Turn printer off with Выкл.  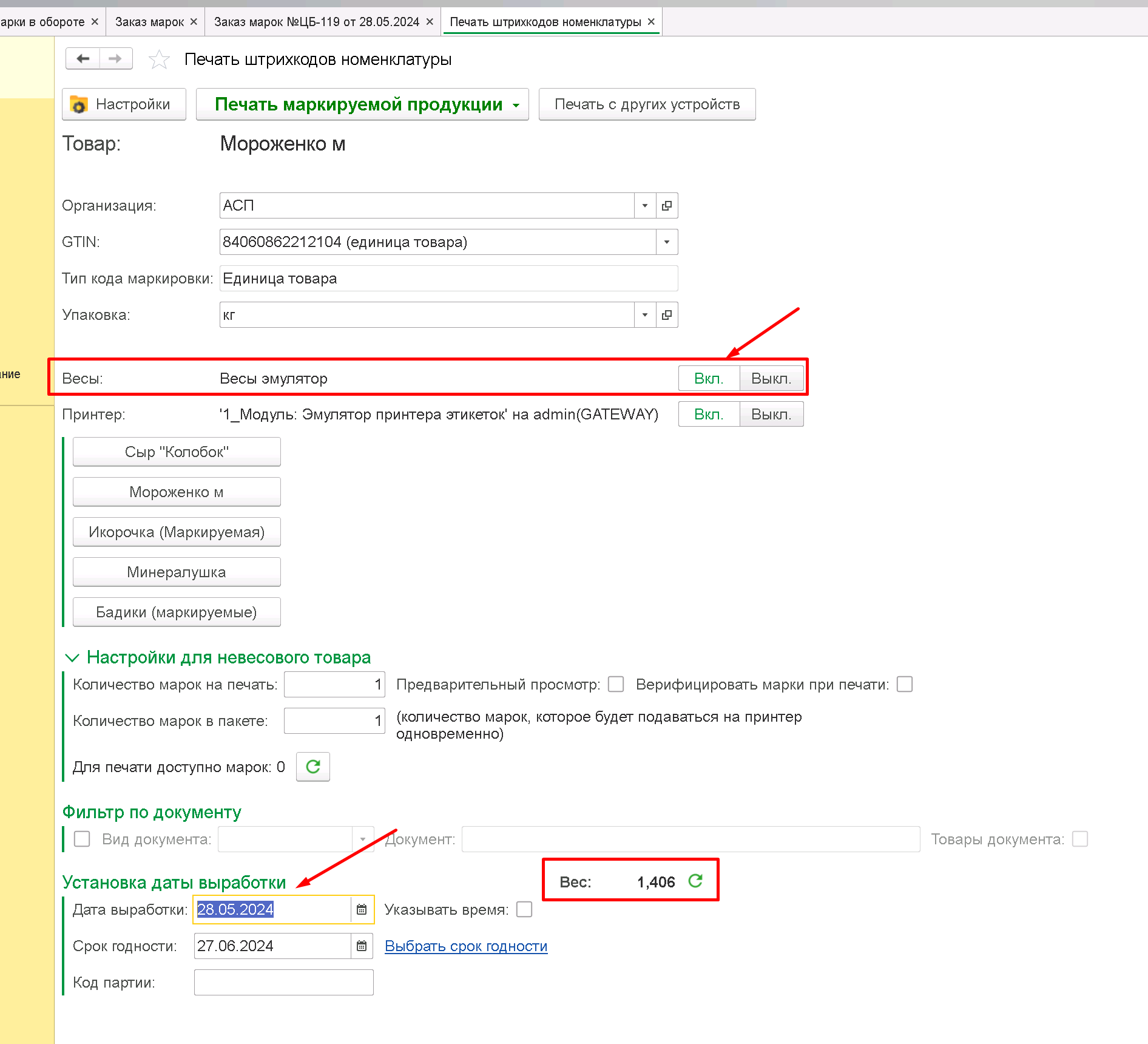[x=771, y=414]
